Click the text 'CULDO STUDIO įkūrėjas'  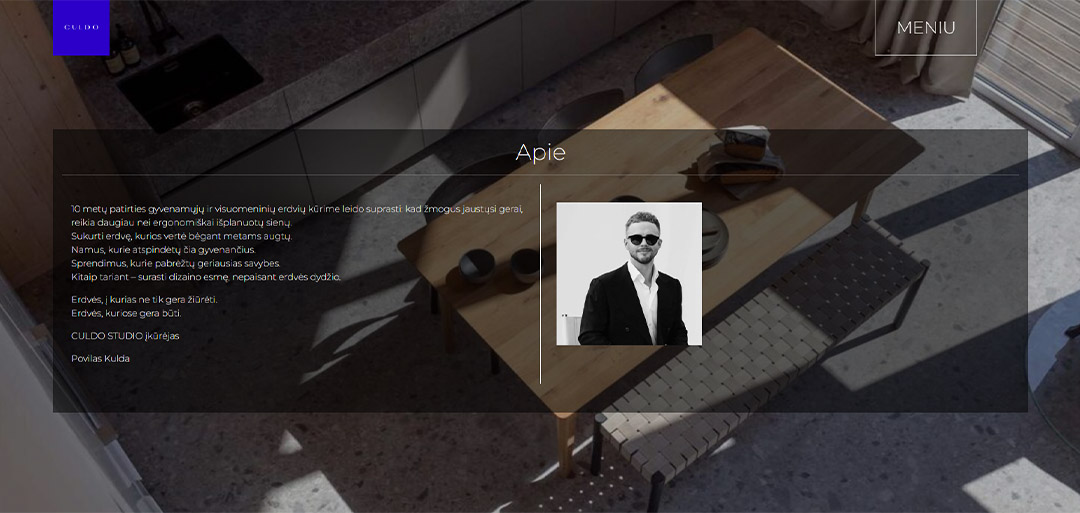pyautogui.click(x=125, y=336)
